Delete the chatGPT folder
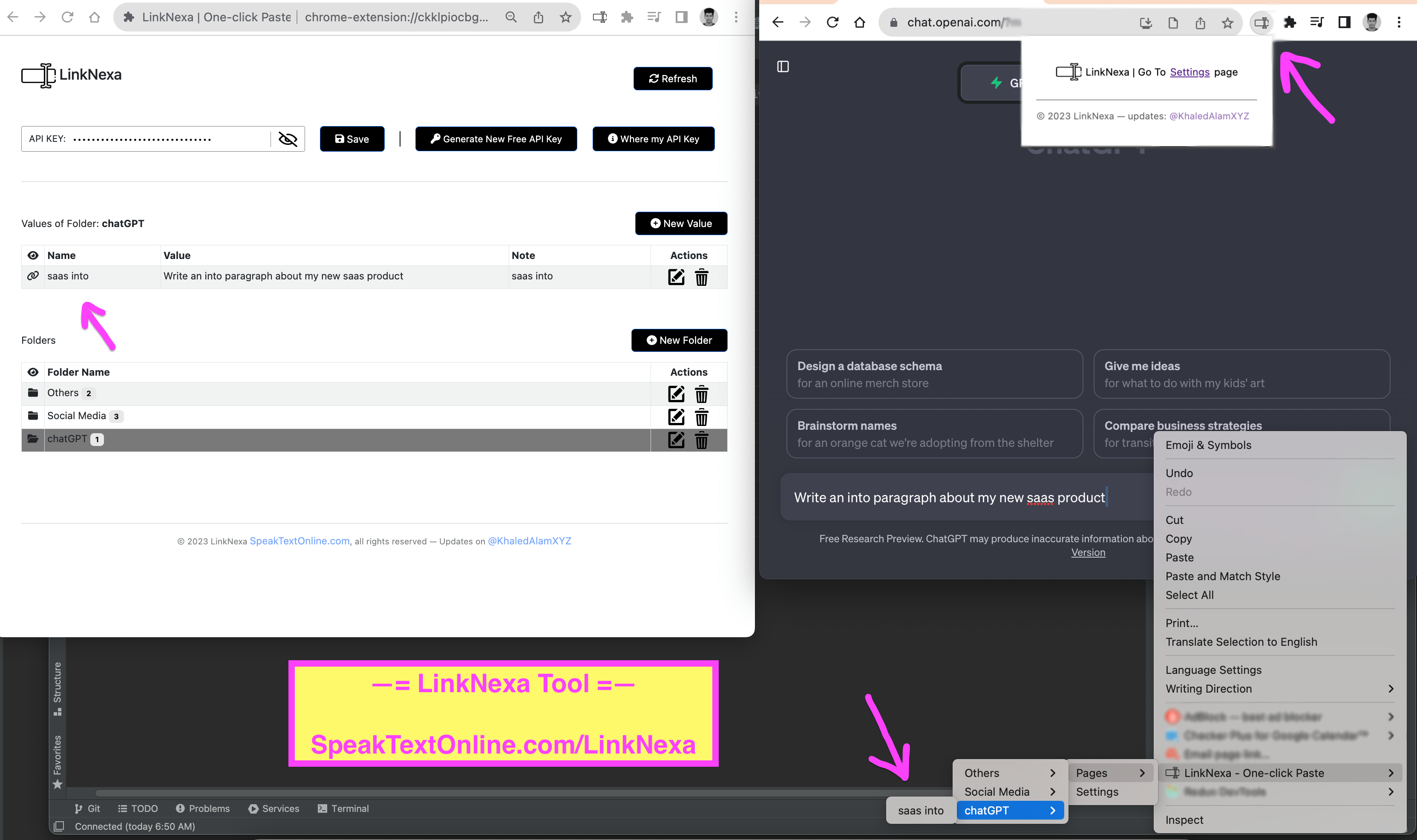 [701, 440]
